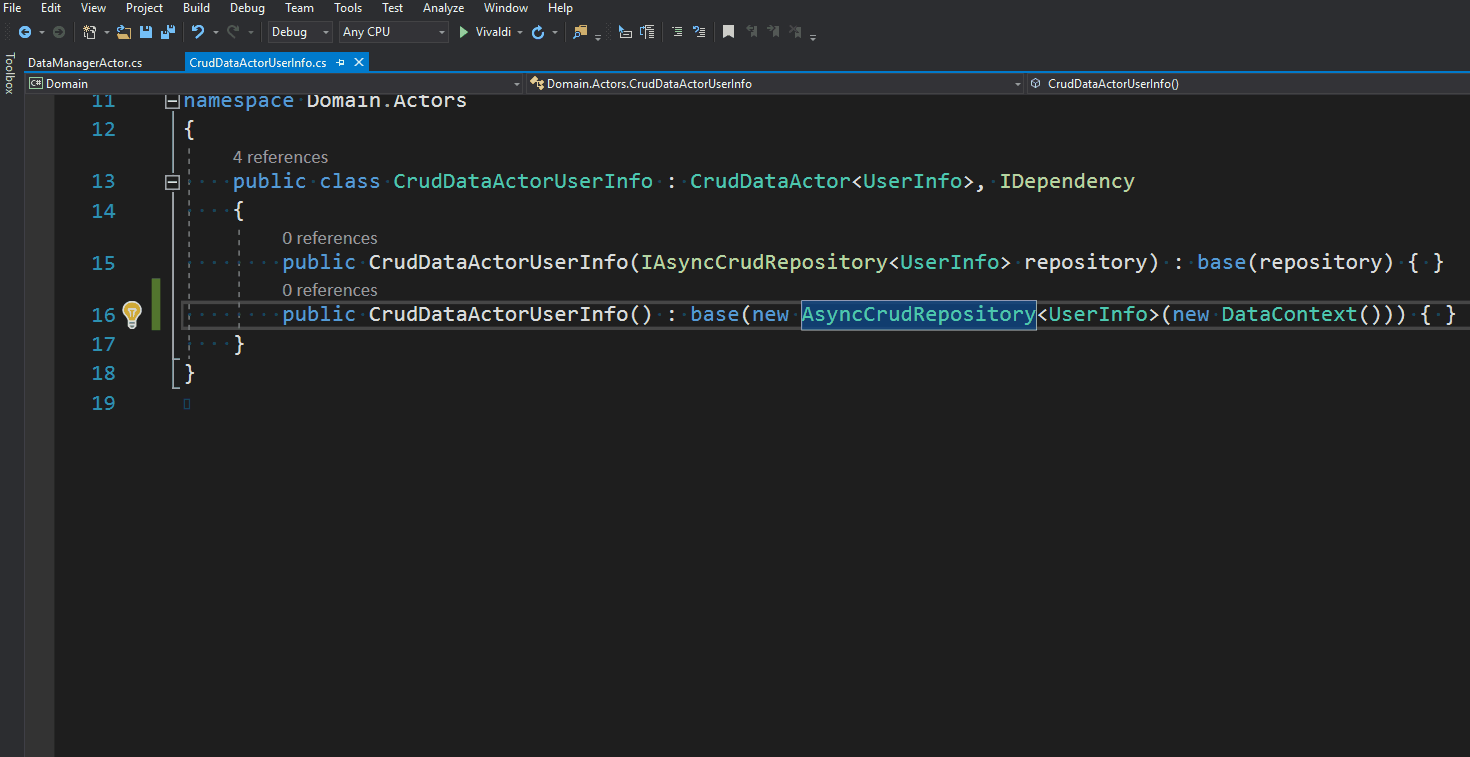This screenshot has height=757, width=1470.
Task: Click the Open File folder icon
Action: click(x=124, y=32)
